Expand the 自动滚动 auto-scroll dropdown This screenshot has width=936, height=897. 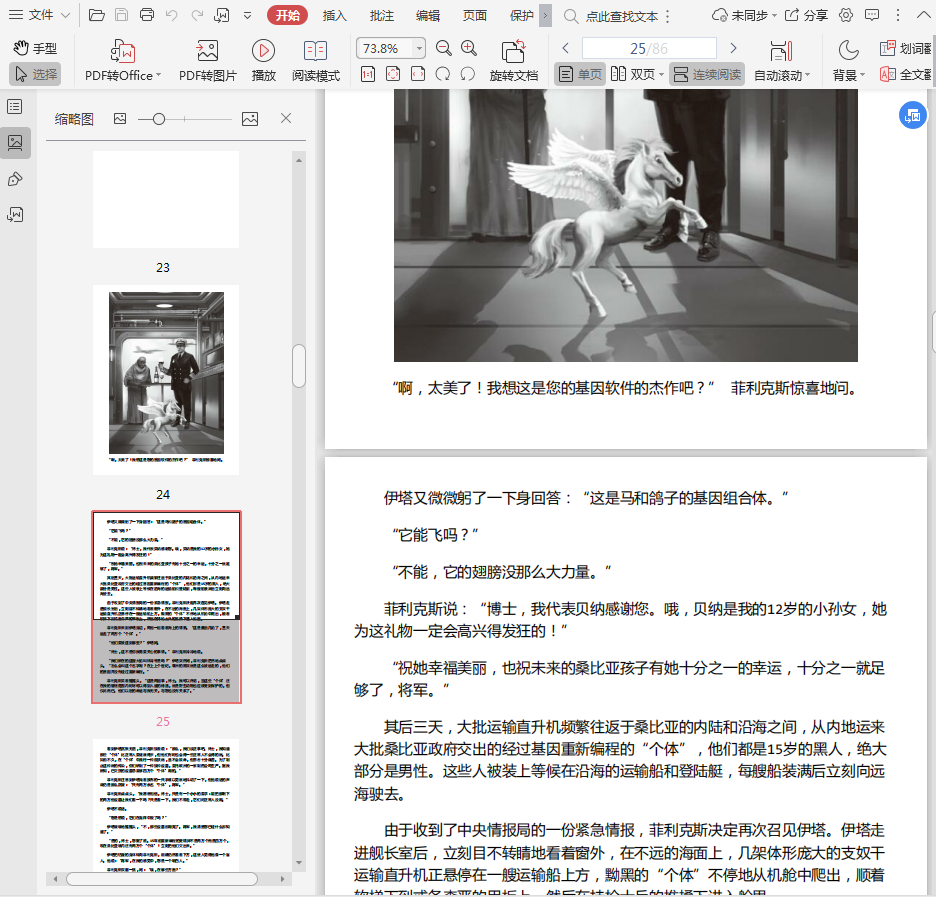pyautogui.click(x=808, y=76)
